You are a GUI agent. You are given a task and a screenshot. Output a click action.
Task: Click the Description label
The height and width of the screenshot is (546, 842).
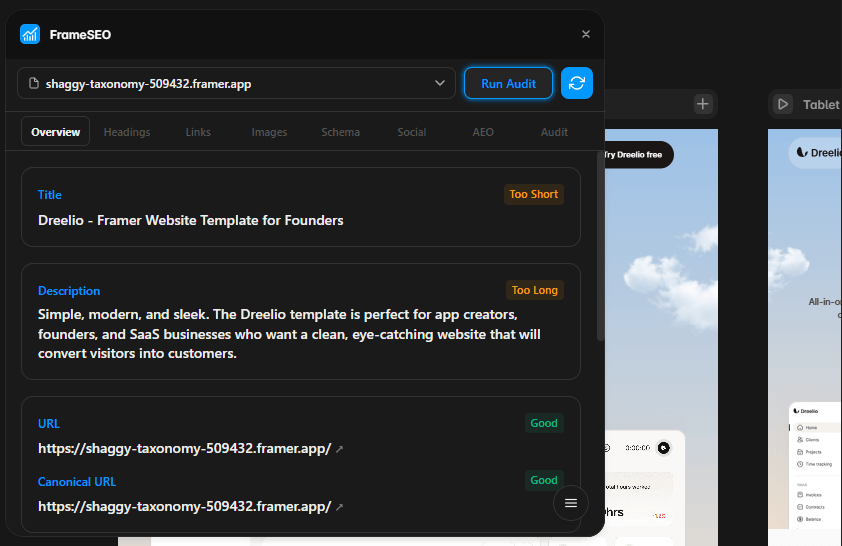(x=69, y=291)
